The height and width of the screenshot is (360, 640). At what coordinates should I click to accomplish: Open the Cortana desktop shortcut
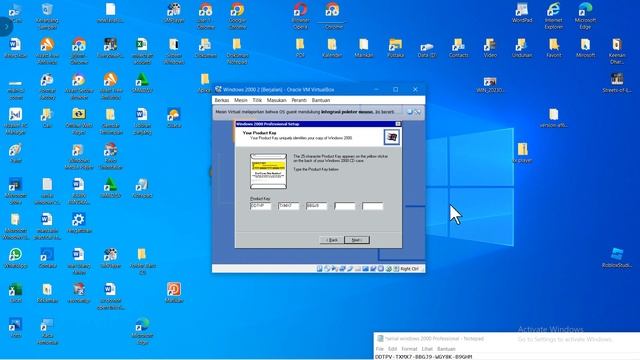pyautogui.click(x=47, y=258)
